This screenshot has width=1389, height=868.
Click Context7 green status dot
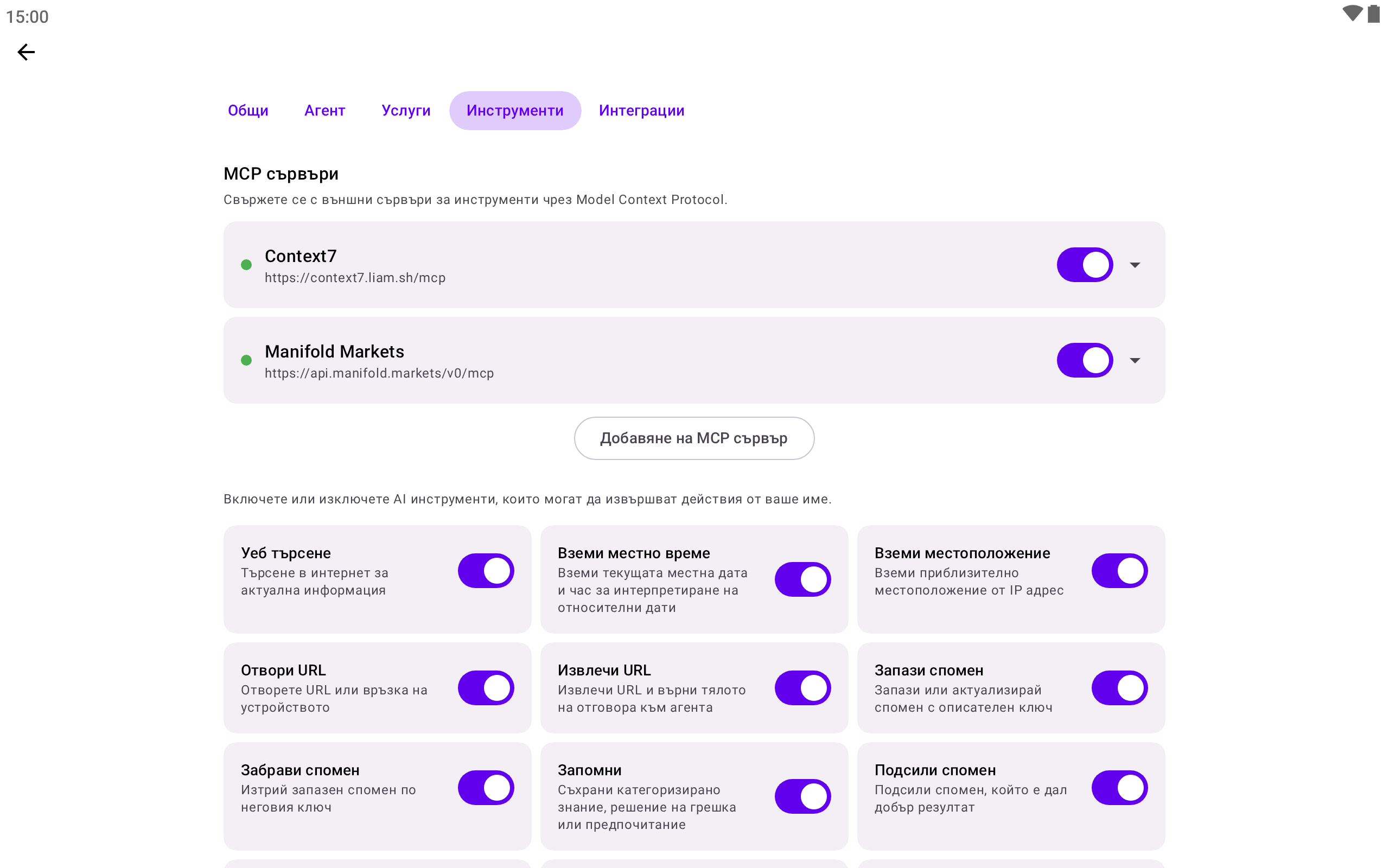246,265
